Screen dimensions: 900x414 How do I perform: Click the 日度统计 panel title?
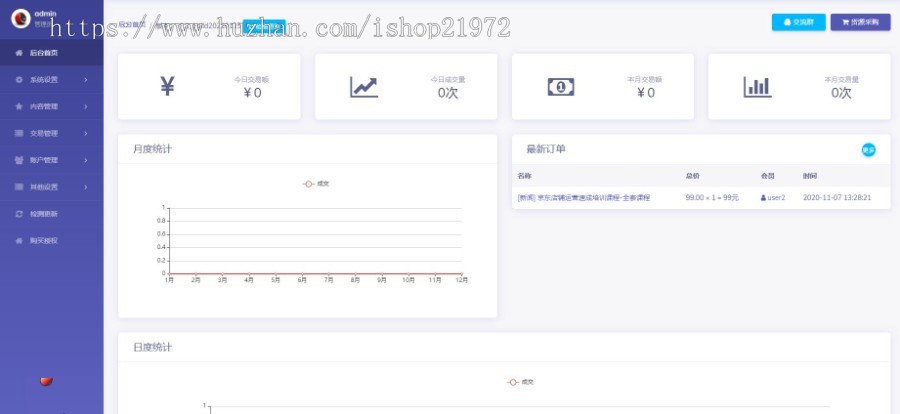pyautogui.click(x=152, y=347)
